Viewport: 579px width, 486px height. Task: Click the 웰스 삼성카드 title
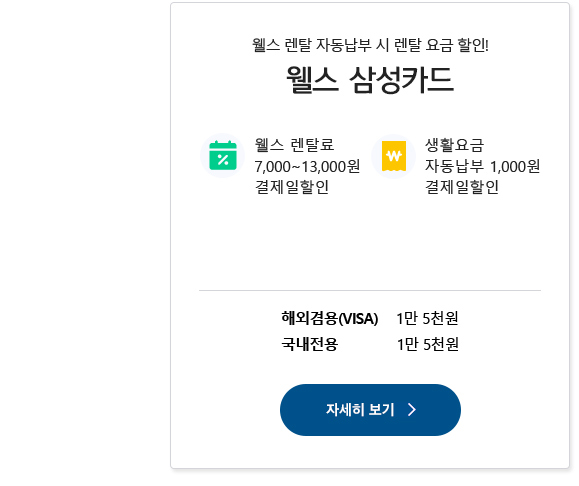(370, 79)
